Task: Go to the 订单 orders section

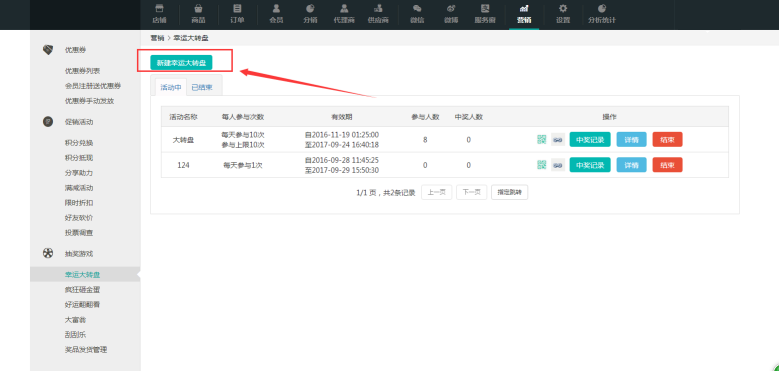Action: tap(237, 13)
